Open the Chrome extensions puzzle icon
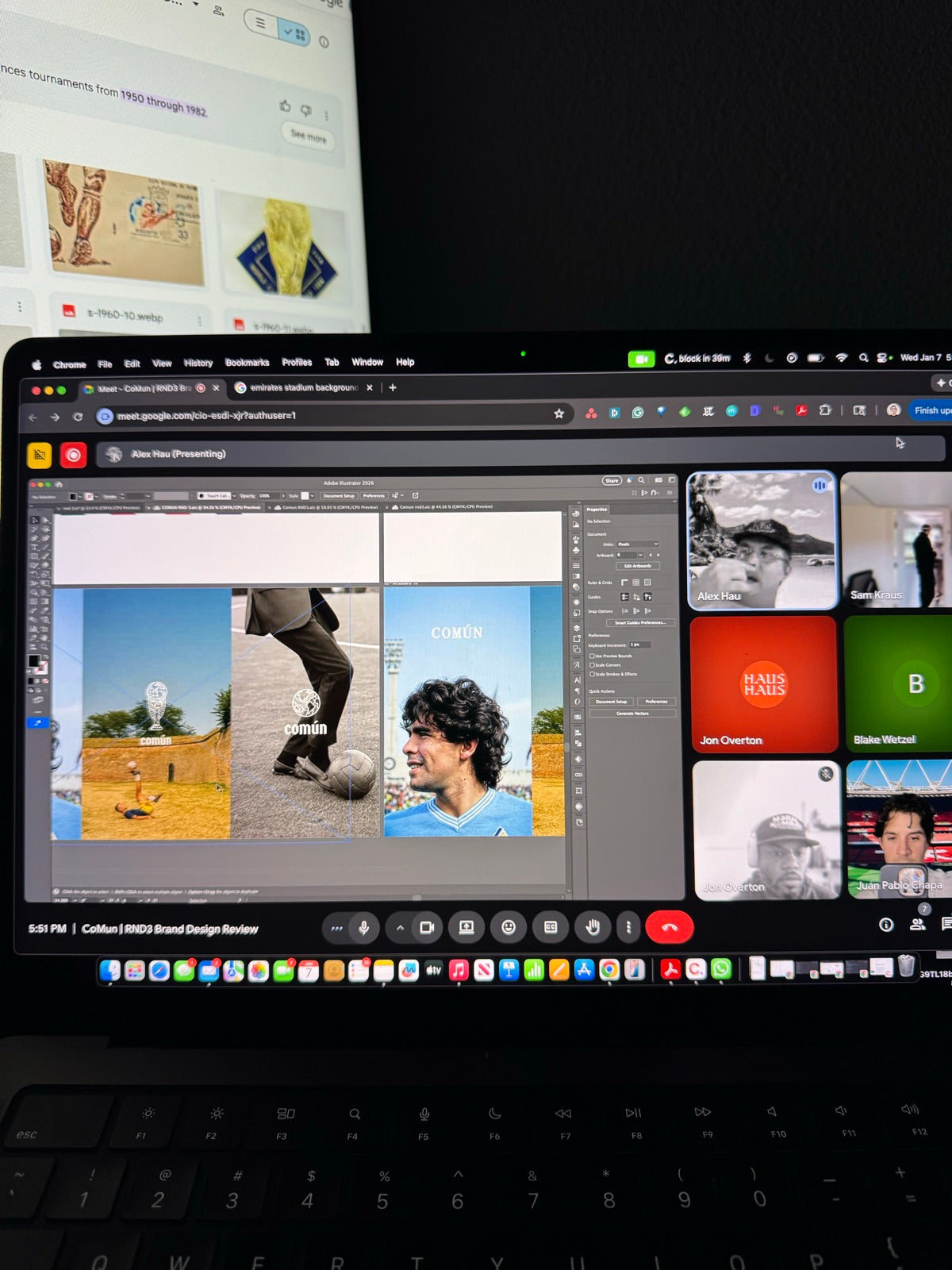 coord(825,410)
